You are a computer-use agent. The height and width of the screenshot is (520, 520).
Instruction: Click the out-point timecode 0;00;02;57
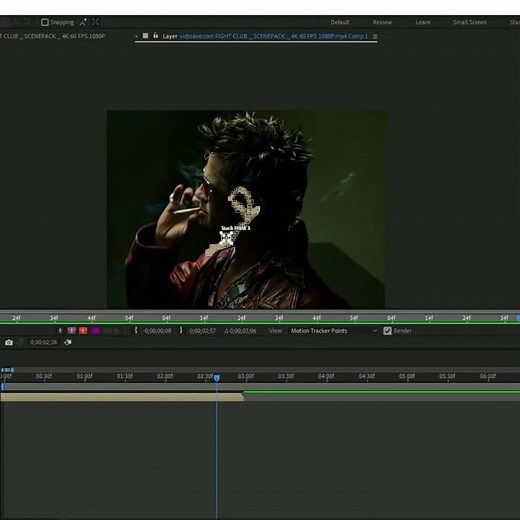(202, 331)
